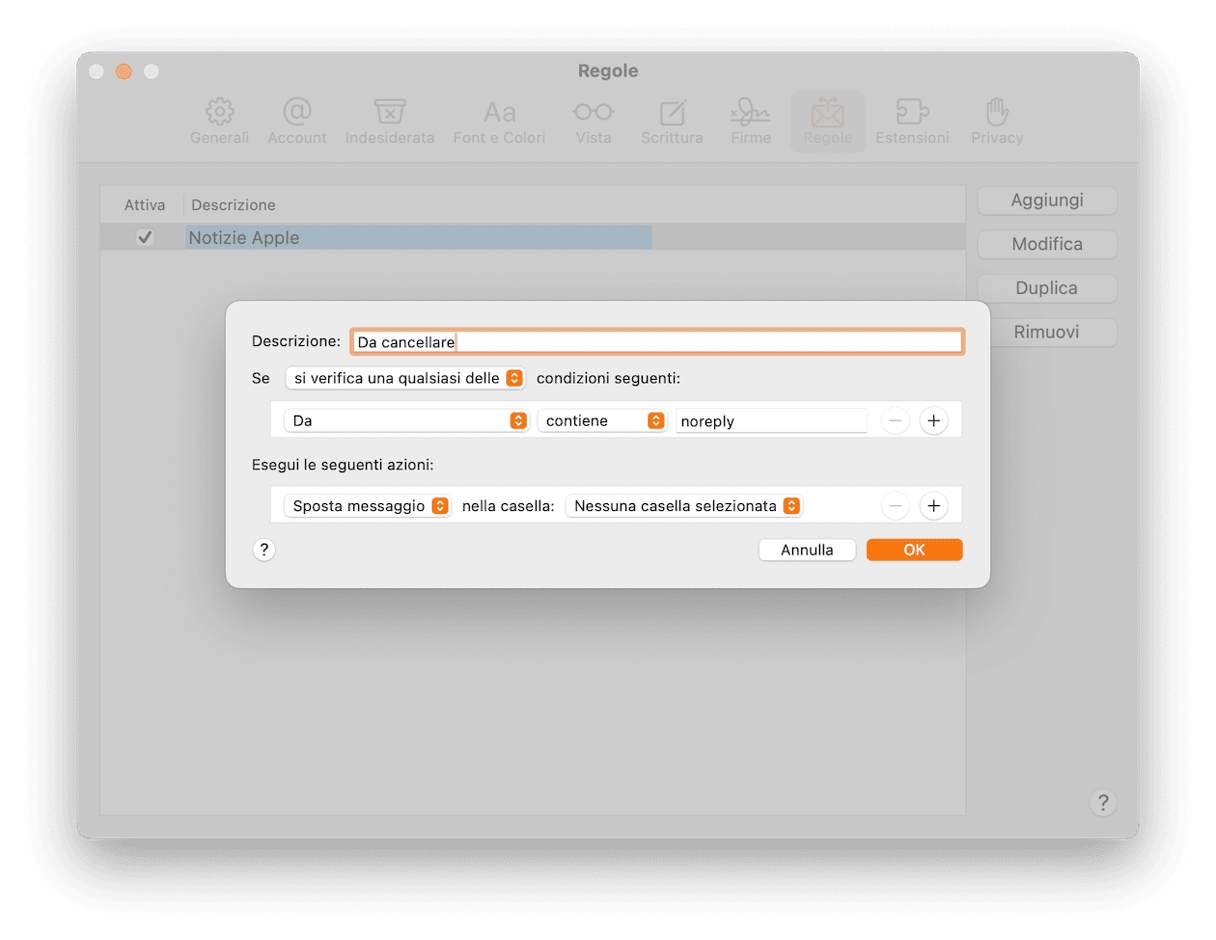Open the Generali preferences tab

click(219, 122)
